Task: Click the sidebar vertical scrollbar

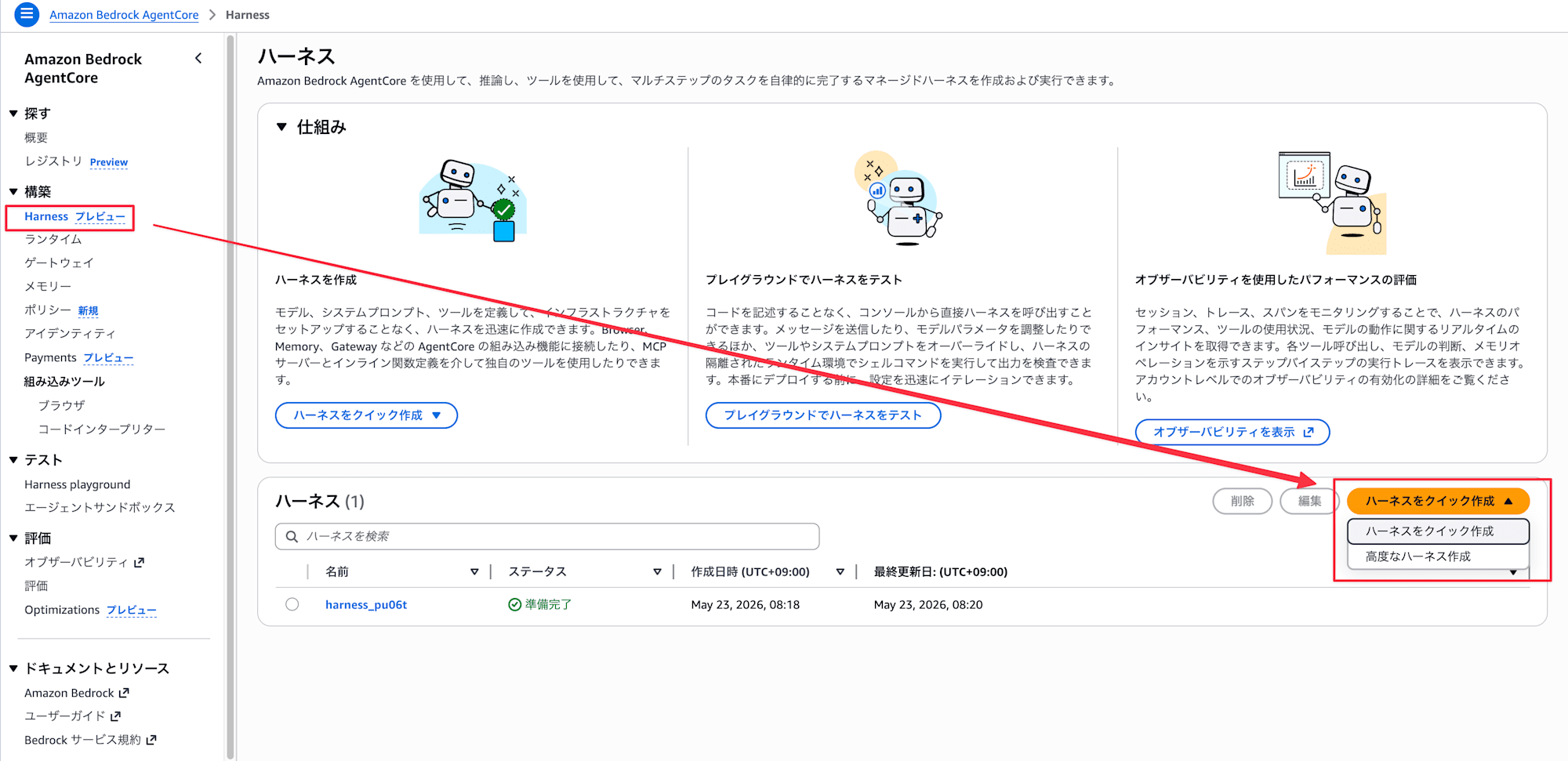Action: [x=230, y=396]
